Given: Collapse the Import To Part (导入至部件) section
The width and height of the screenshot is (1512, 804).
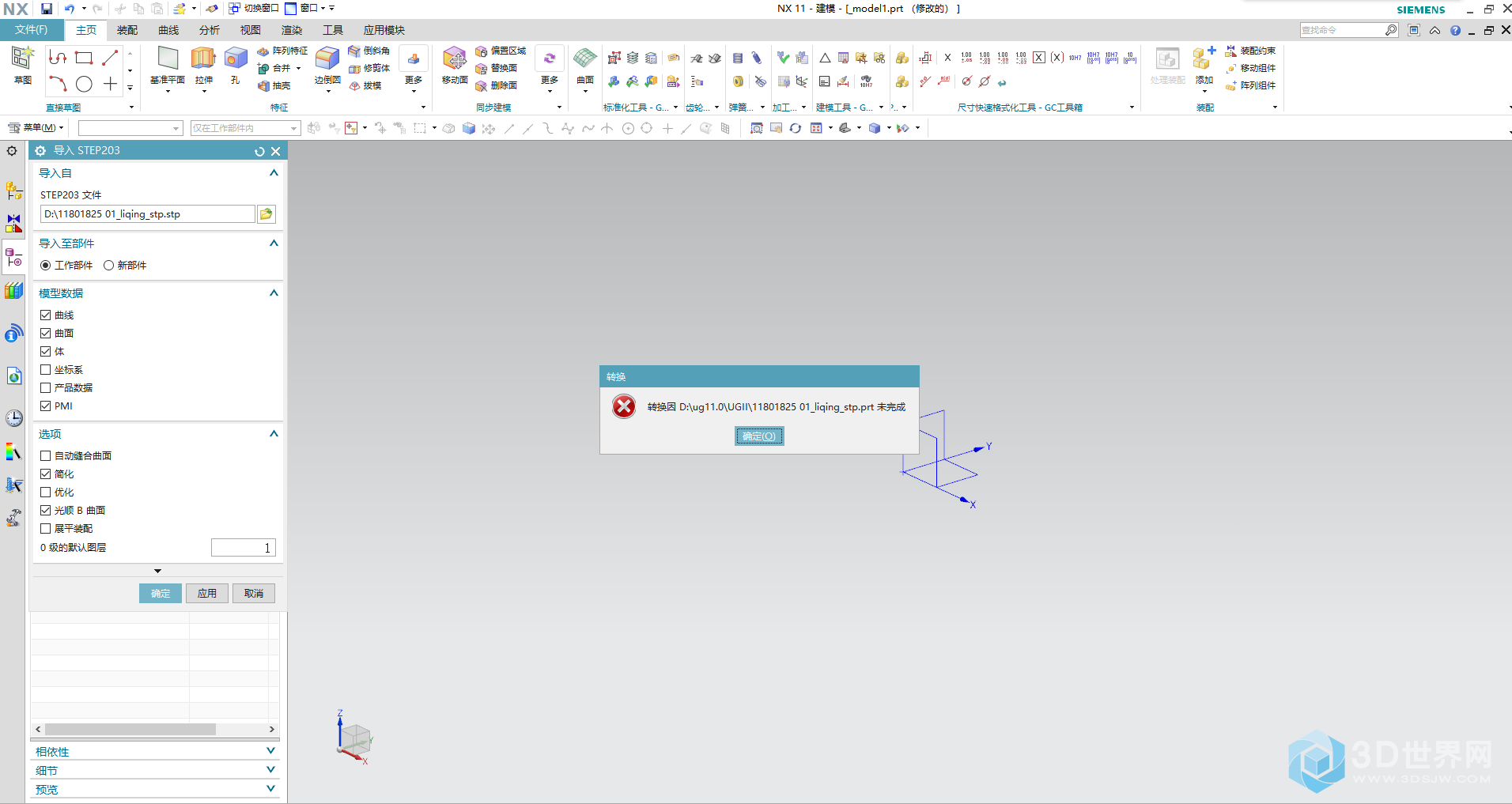Looking at the screenshot, I should point(274,243).
